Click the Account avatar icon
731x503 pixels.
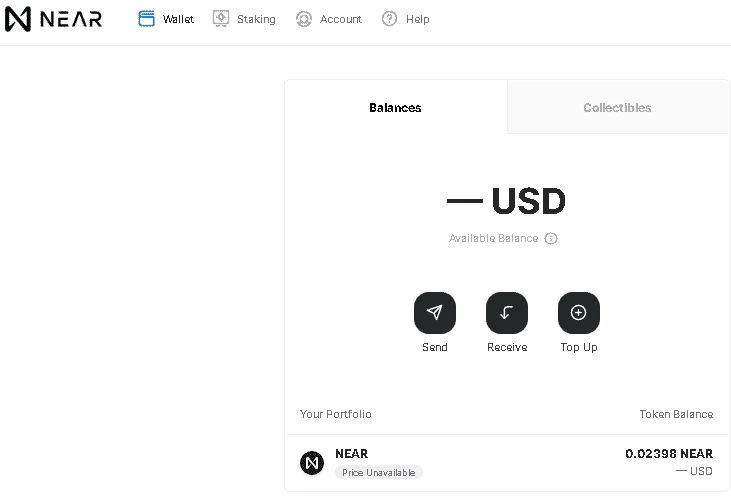coord(303,19)
